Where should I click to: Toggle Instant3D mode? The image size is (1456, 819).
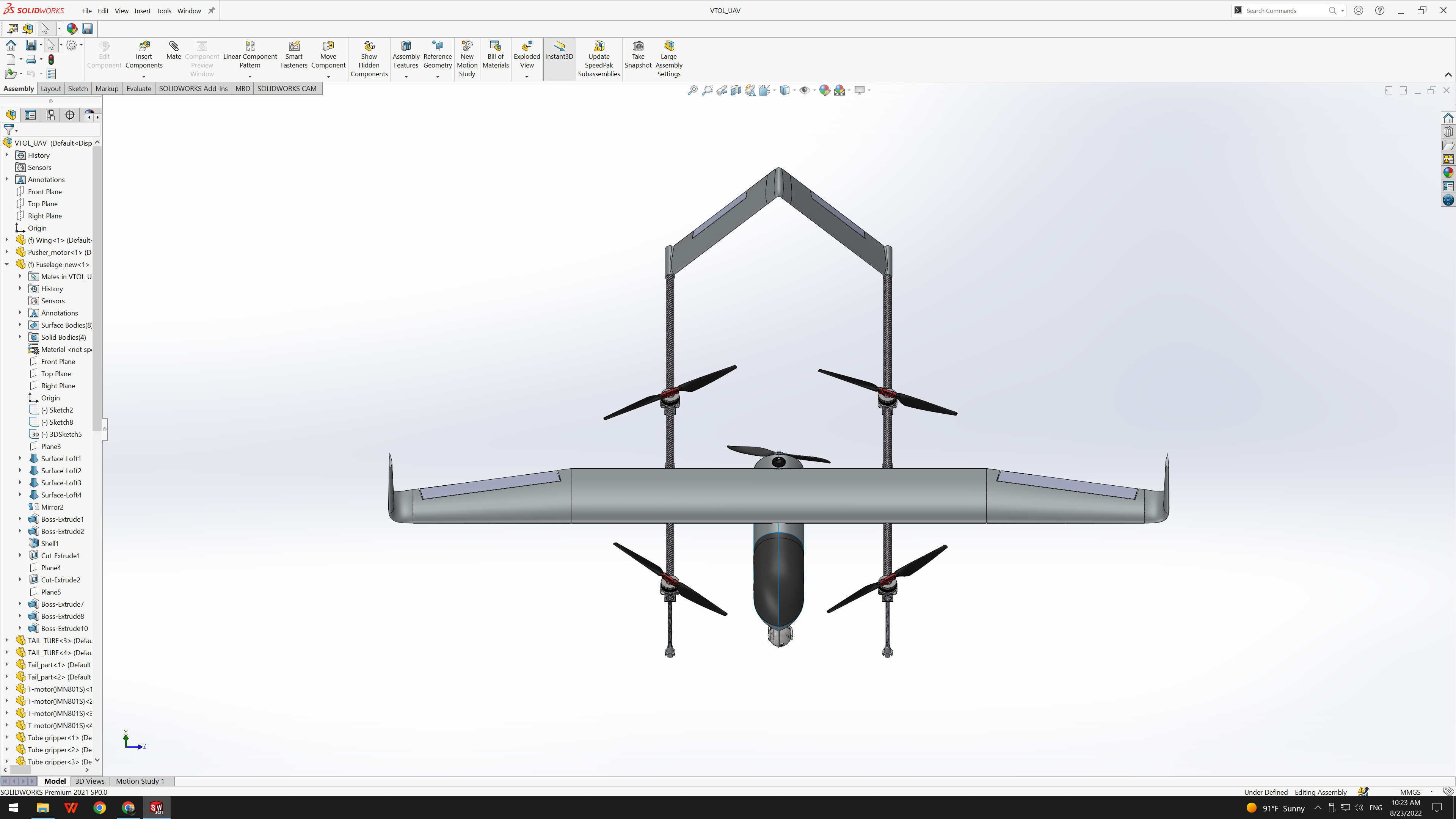(559, 59)
